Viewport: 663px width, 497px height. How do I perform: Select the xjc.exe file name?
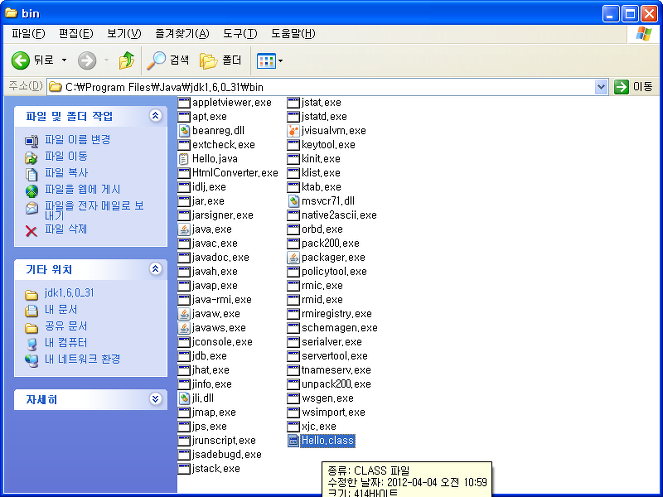coord(319,426)
